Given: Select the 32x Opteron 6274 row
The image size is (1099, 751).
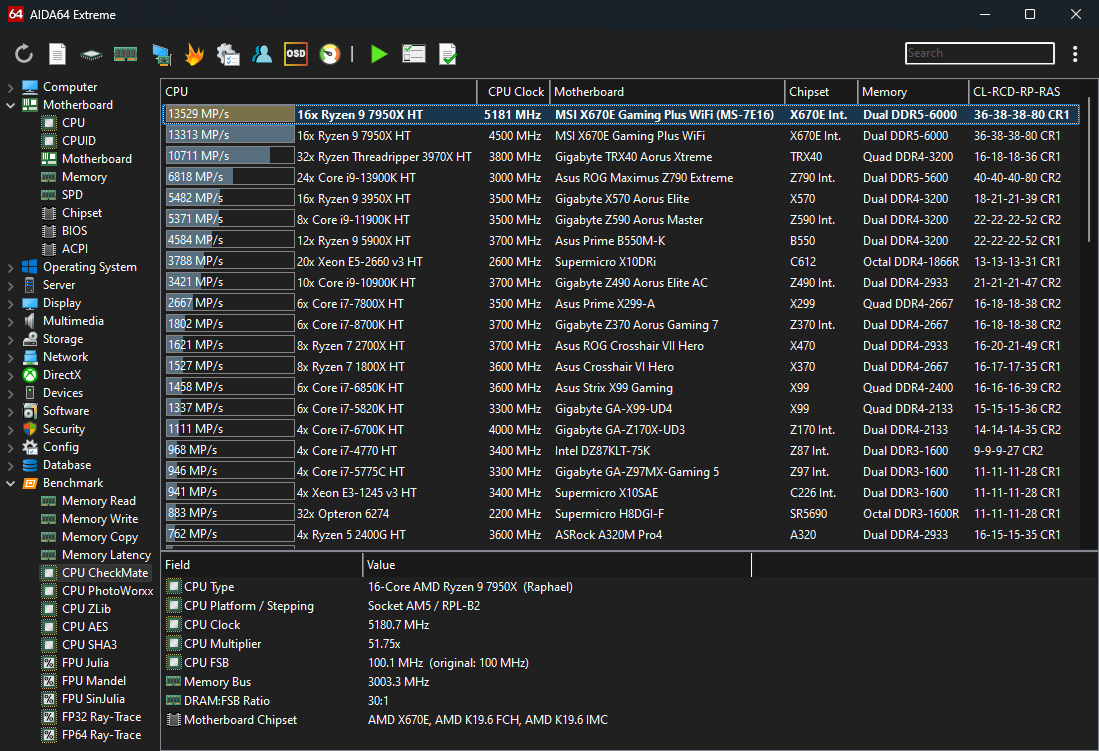Looking at the screenshot, I should (x=621, y=514).
